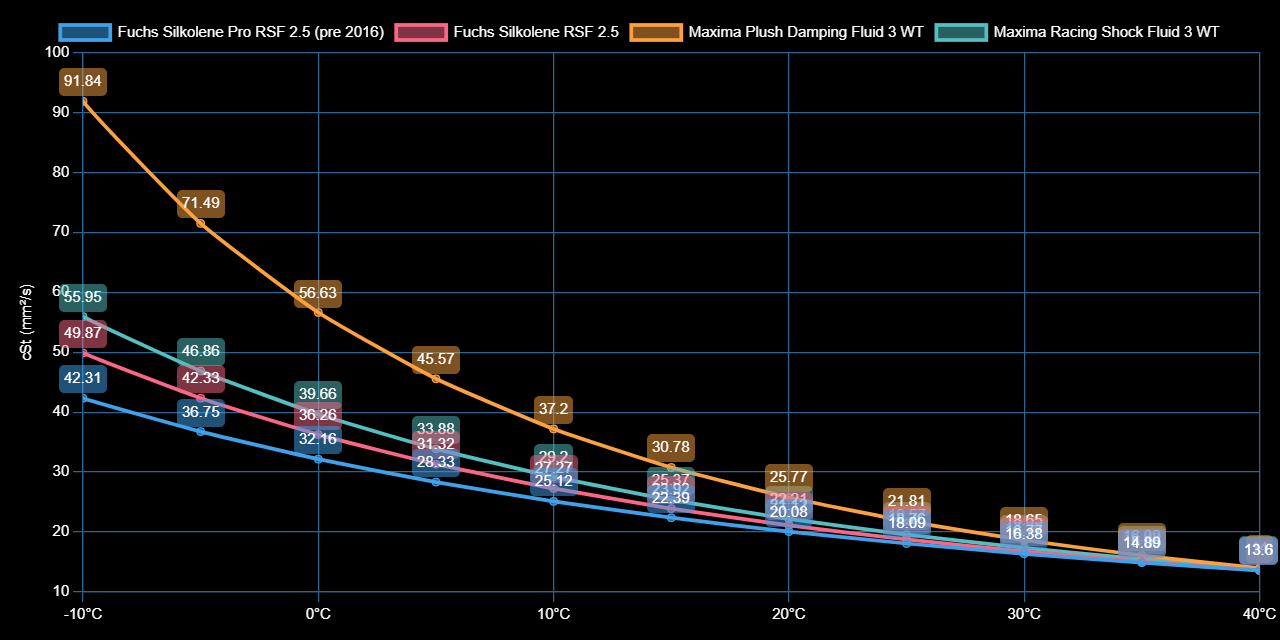Click the pink Fuchs Silkolene RSF 2.5 swatch
This screenshot has width=1280, height=640.
tap(421, 32)
